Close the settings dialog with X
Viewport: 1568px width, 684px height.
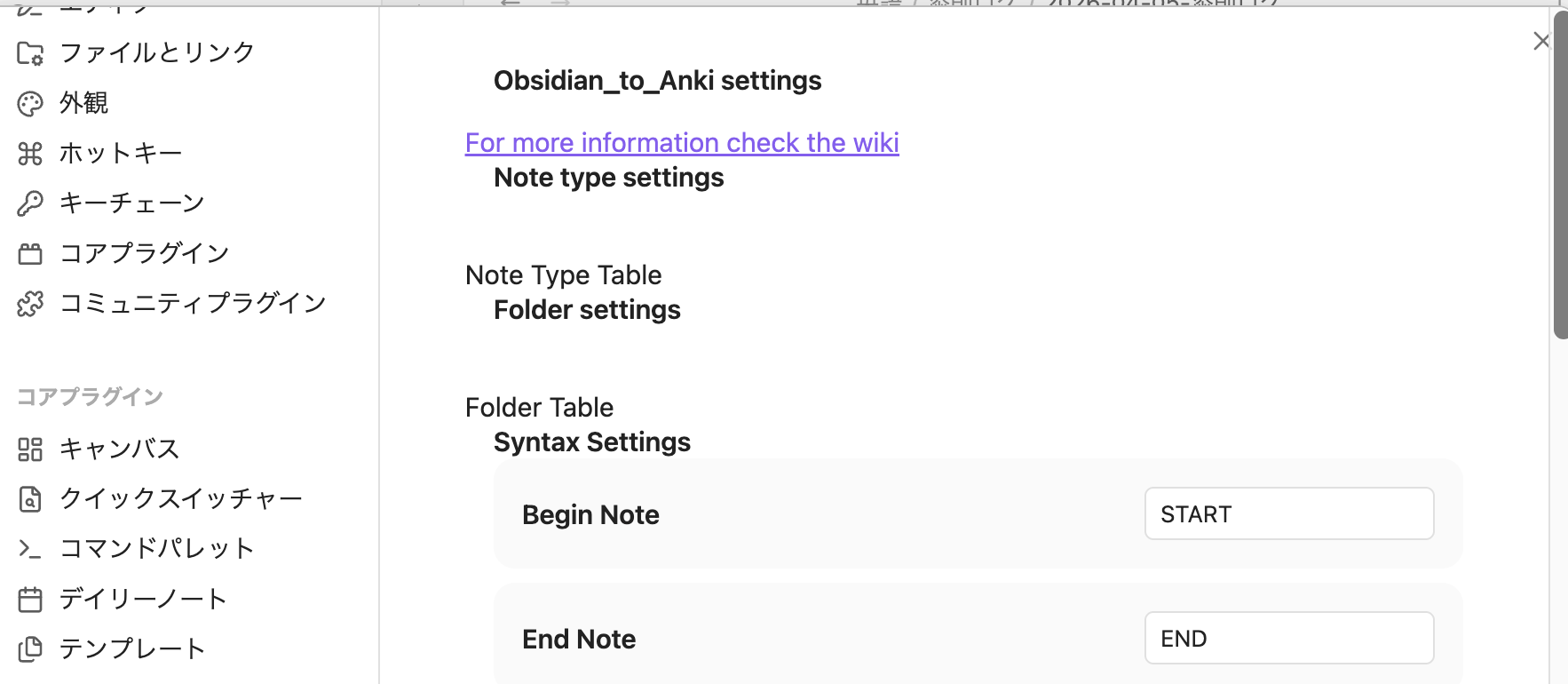pos(1541,41)
